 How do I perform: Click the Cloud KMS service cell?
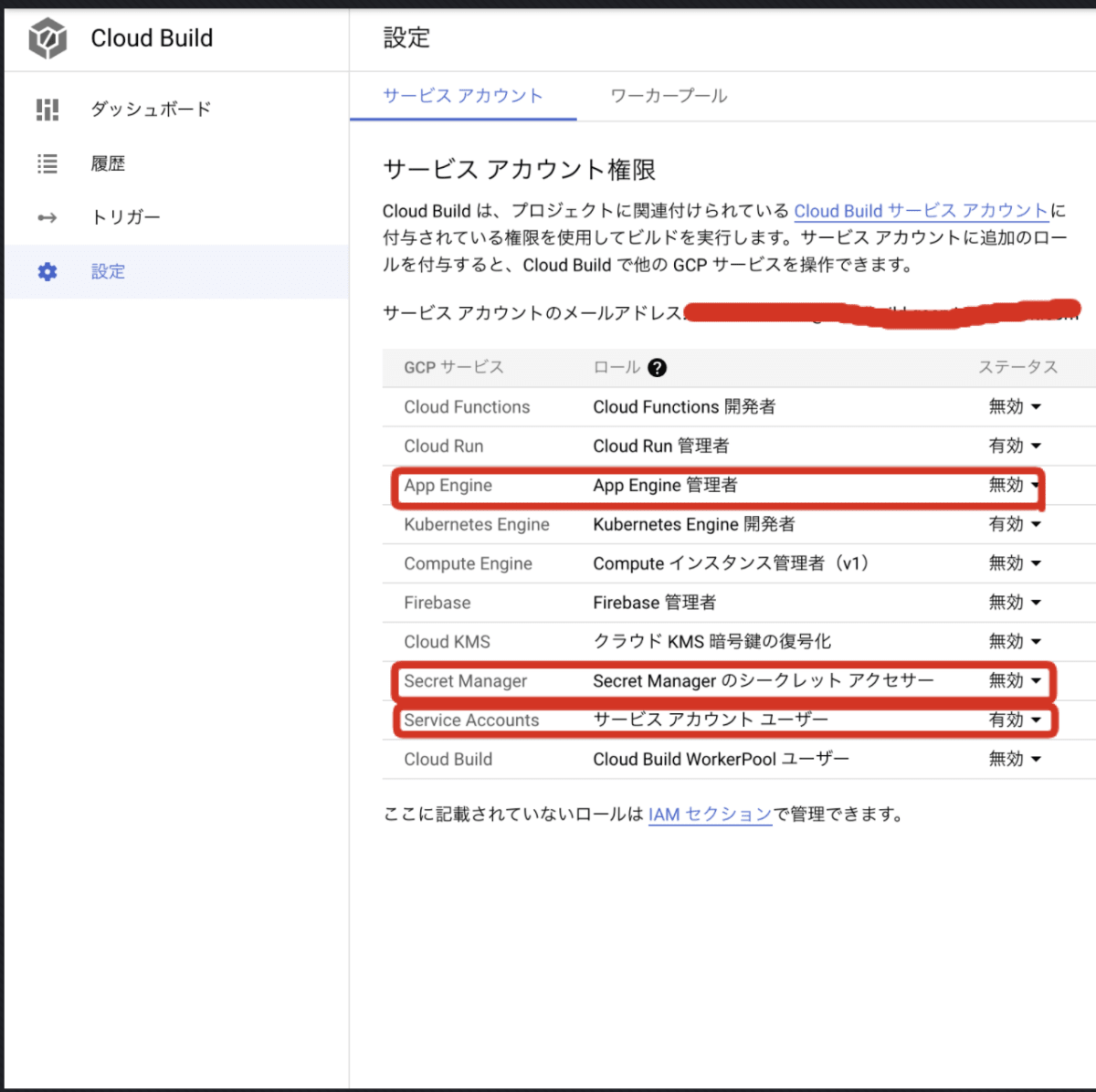point(447,643)
